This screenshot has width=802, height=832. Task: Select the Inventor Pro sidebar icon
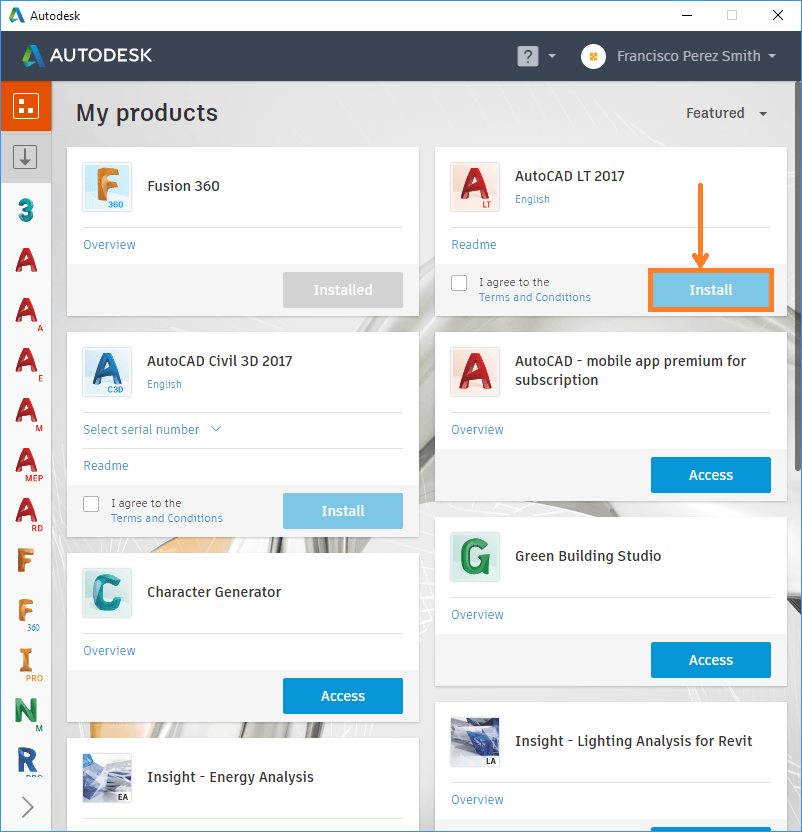30,663
